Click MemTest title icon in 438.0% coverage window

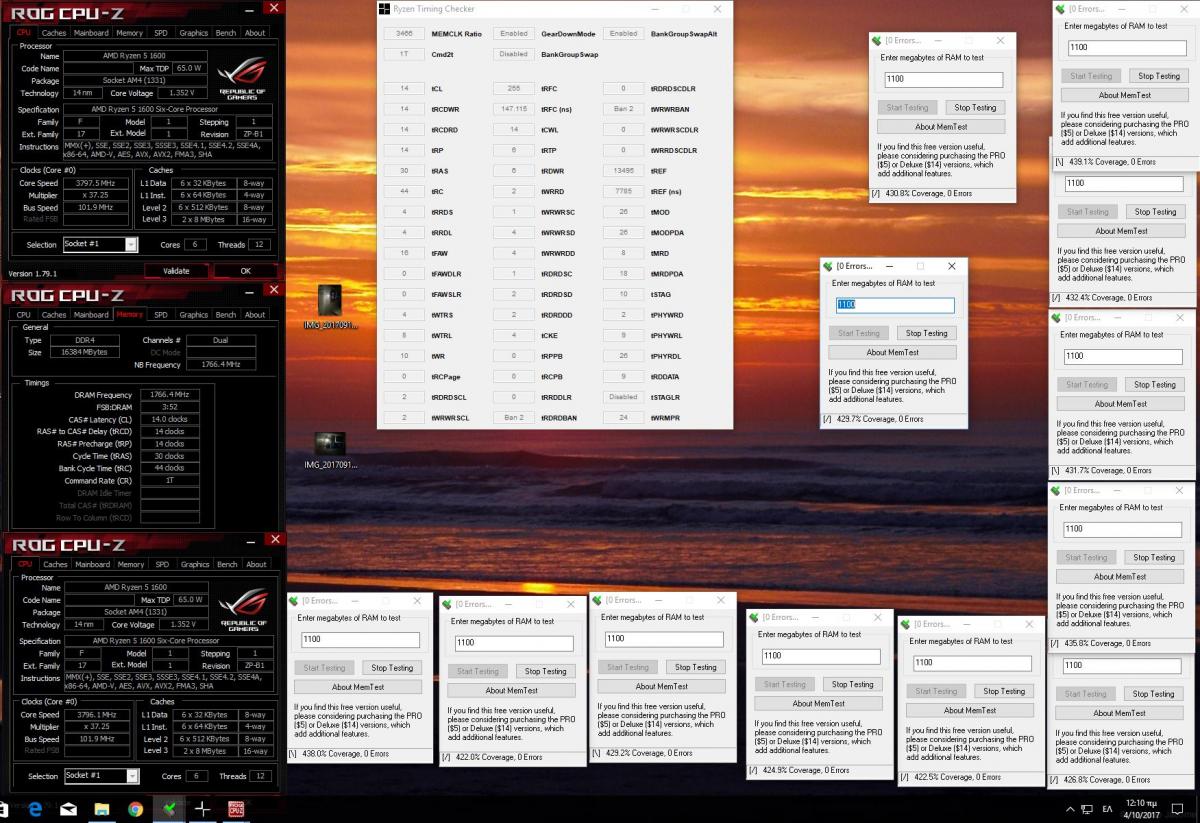[294, 601]
